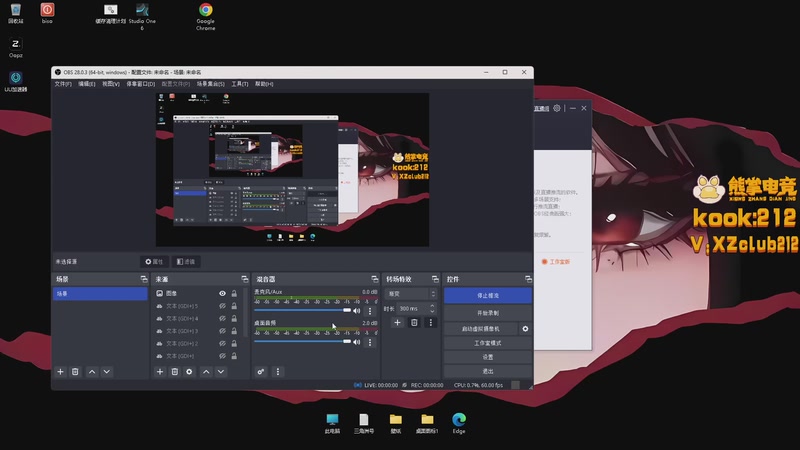Screen dimensions: 800x450
Task: Add a new source with the plus icon
Action: point(160,372)
